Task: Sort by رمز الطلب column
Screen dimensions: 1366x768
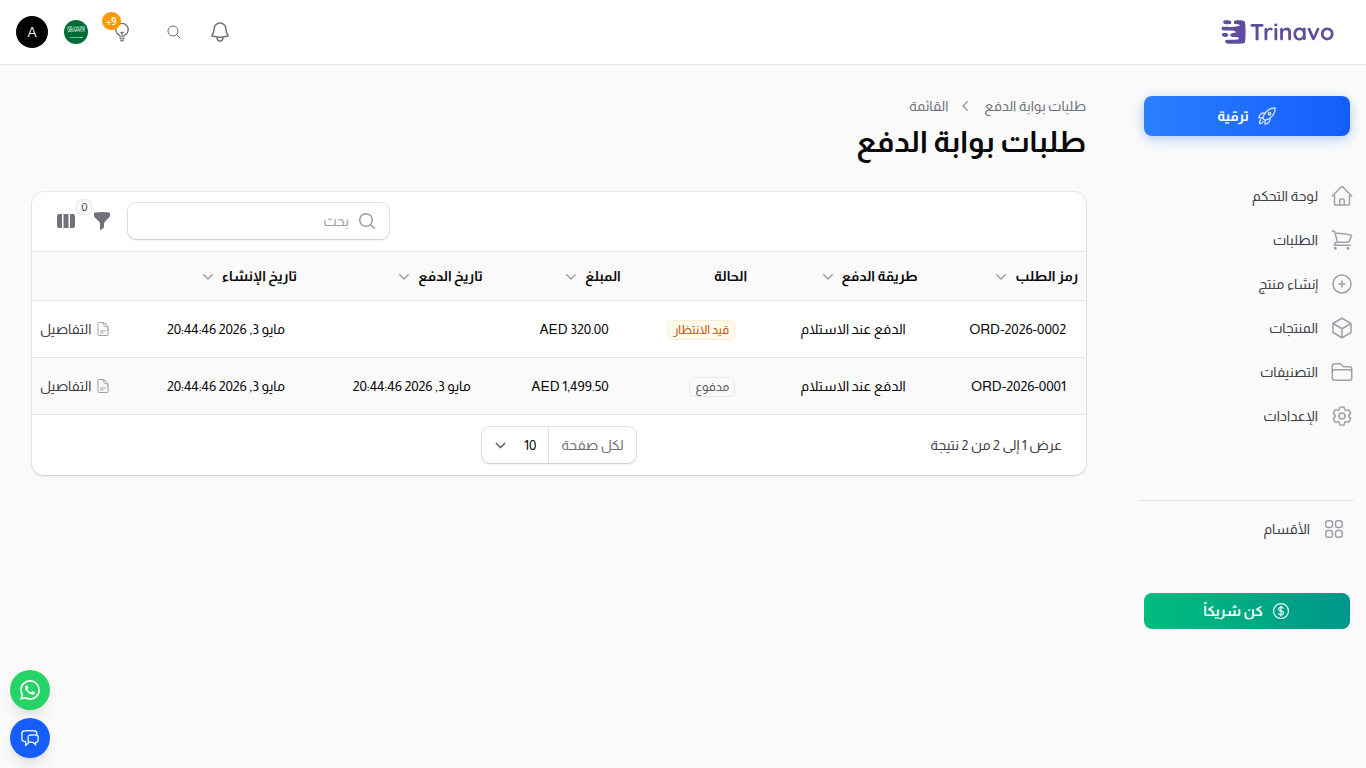Action: (1037, 276)
